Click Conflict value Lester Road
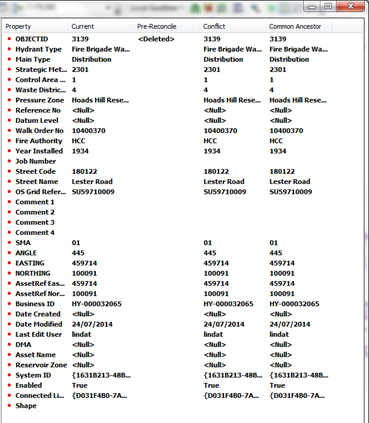The image size is (369, 423). (x=224, y=182)
